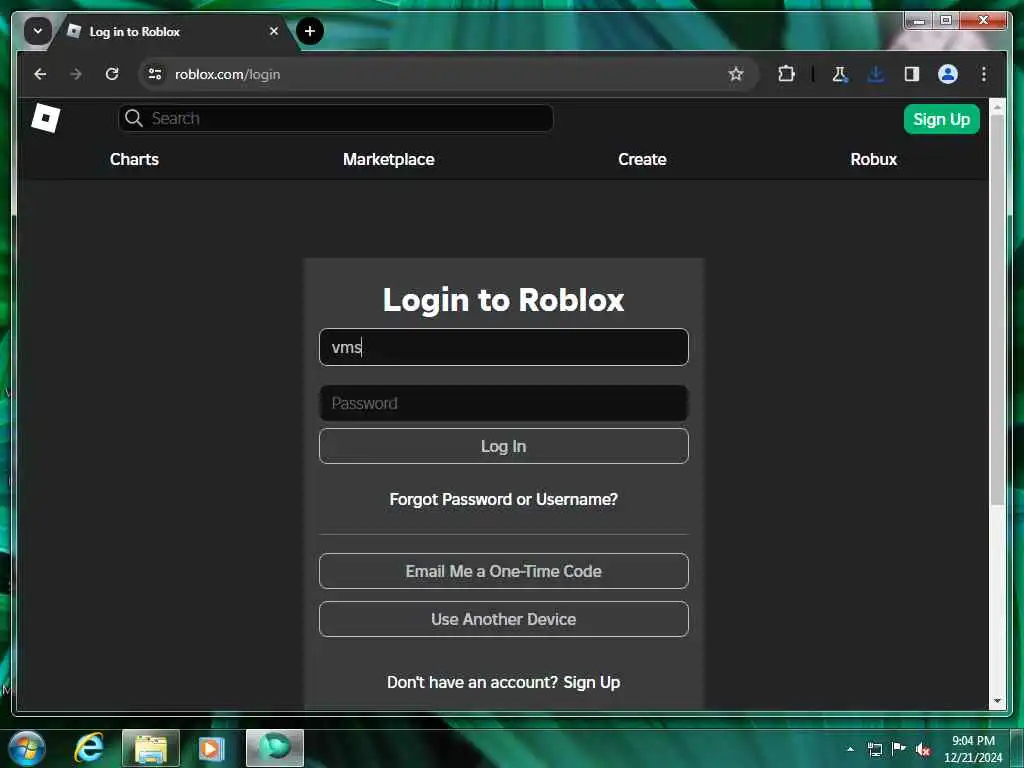Click the muted volume tray icon
Viewport: 1024px width, 768px height.
(923, 750)
